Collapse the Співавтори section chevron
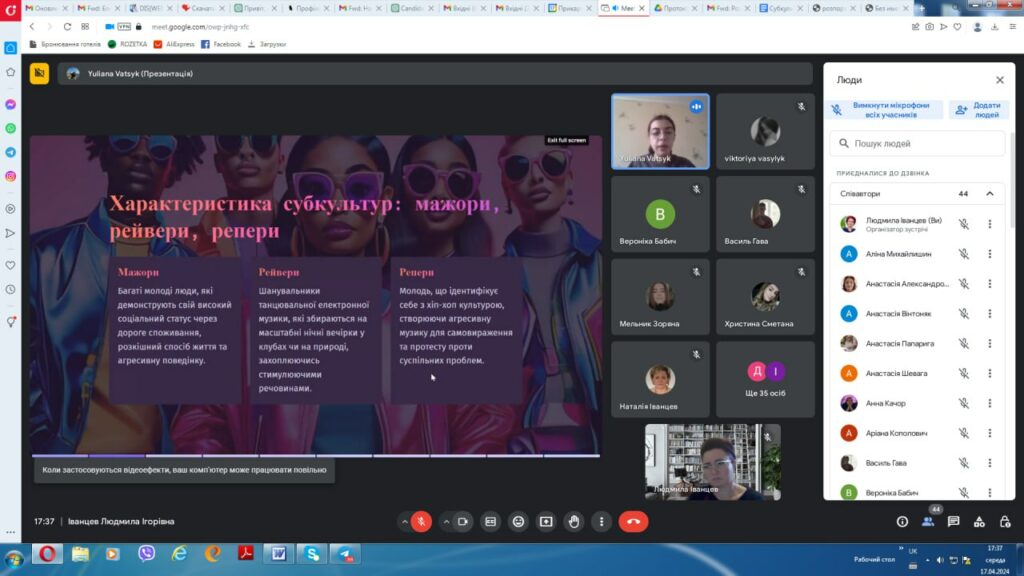The image size is (1024, 576). click(x=990, y=194)
